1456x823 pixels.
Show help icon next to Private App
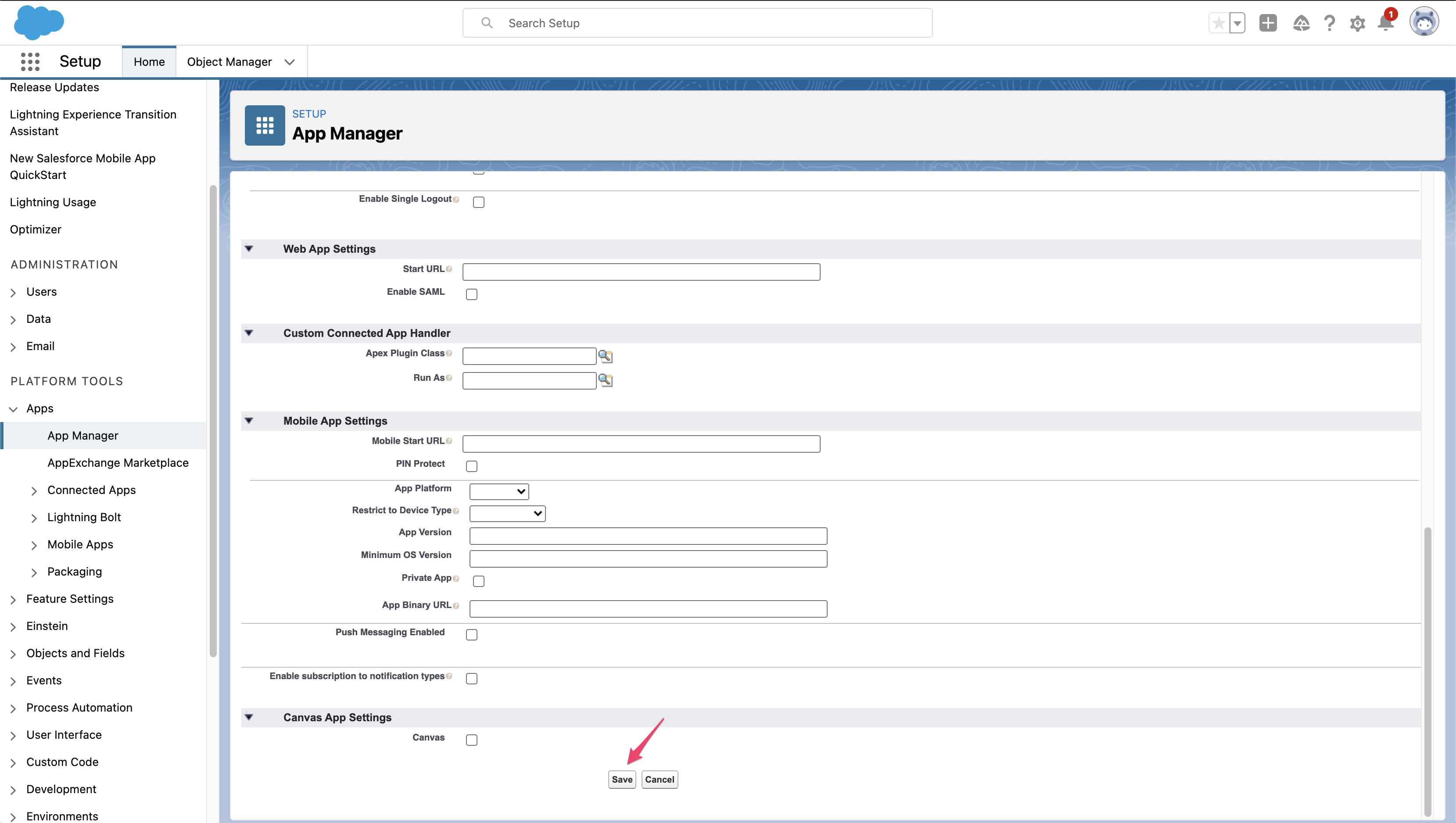coord(456,578)
